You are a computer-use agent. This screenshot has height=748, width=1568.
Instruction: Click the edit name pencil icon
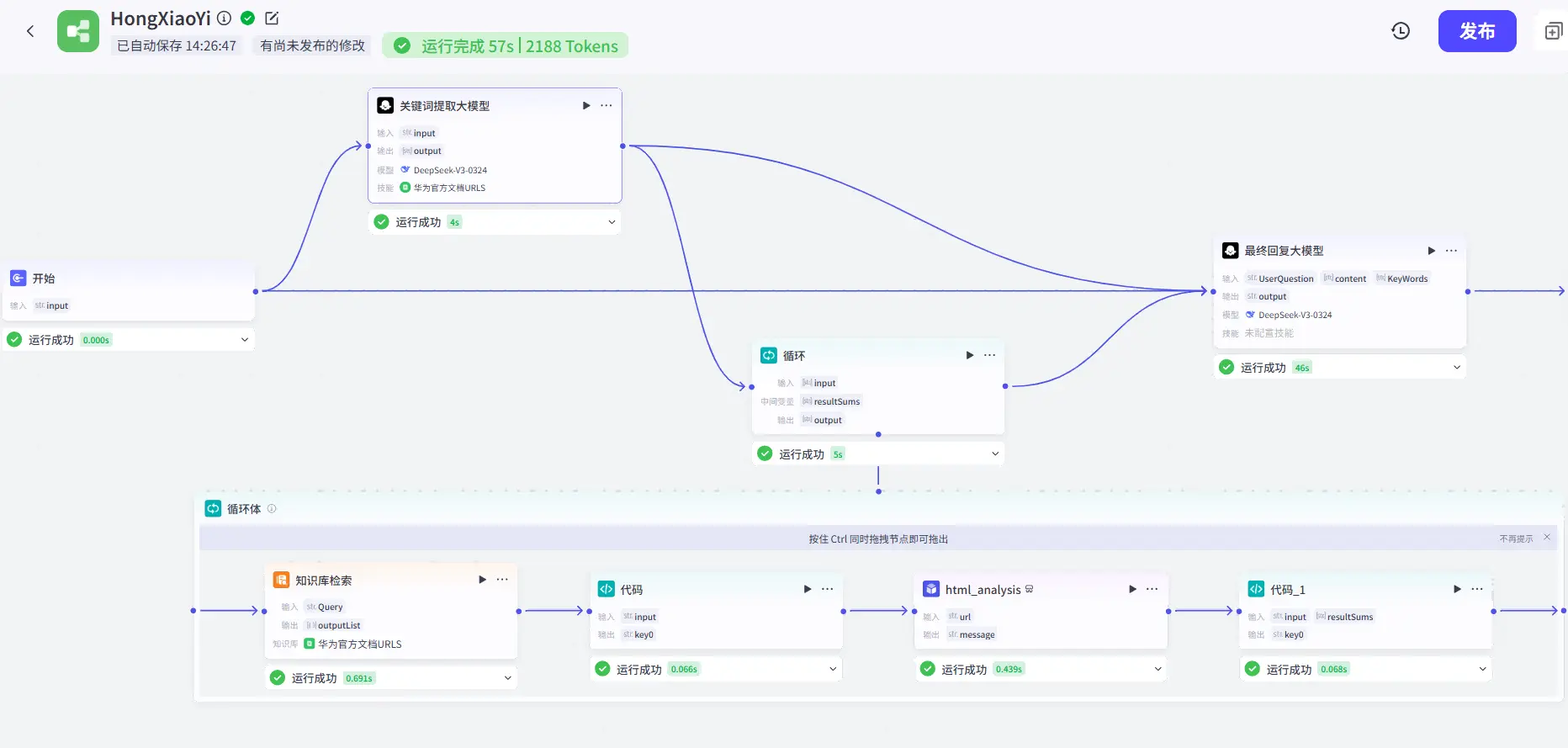tap(272, 18)
